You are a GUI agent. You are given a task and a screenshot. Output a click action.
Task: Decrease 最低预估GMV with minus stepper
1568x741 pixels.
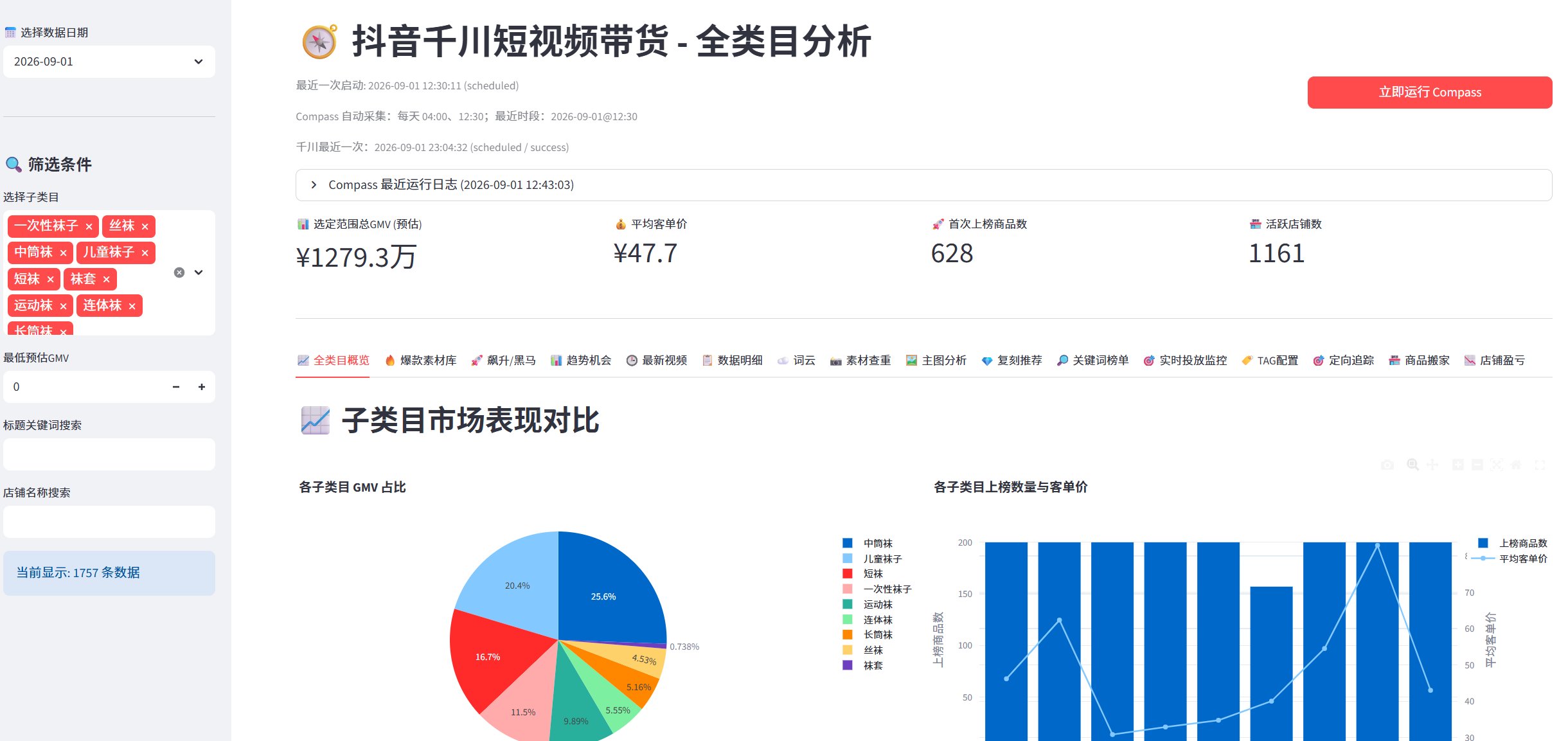point(176,387)
